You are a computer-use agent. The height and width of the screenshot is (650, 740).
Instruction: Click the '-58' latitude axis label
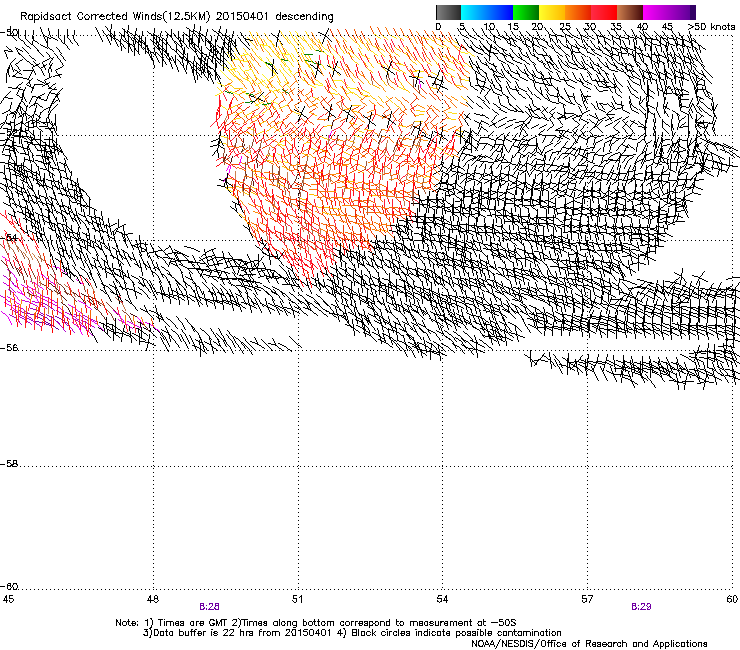tap(9, 464)
